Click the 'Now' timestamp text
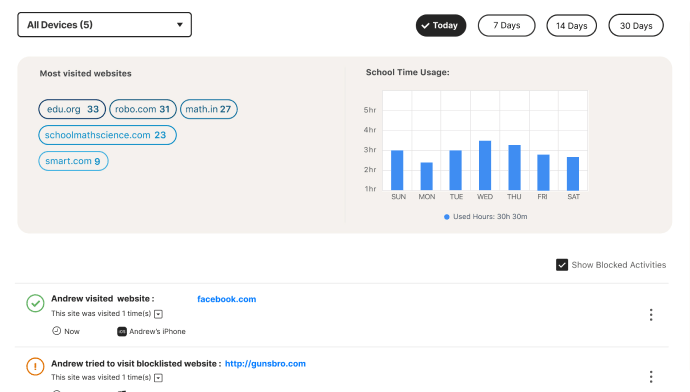The height and width of the screenshot is (392, 690). coord(72,331)
